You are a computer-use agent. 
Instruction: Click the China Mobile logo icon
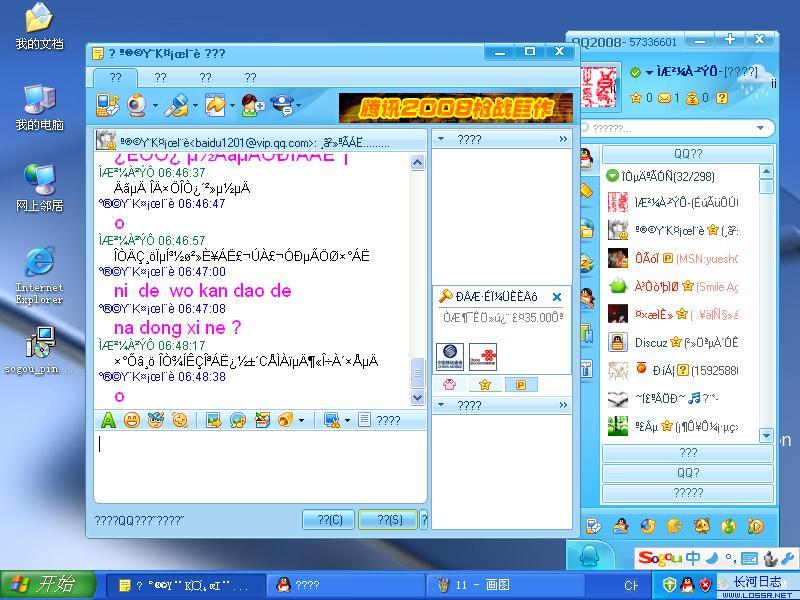[450, 357]
